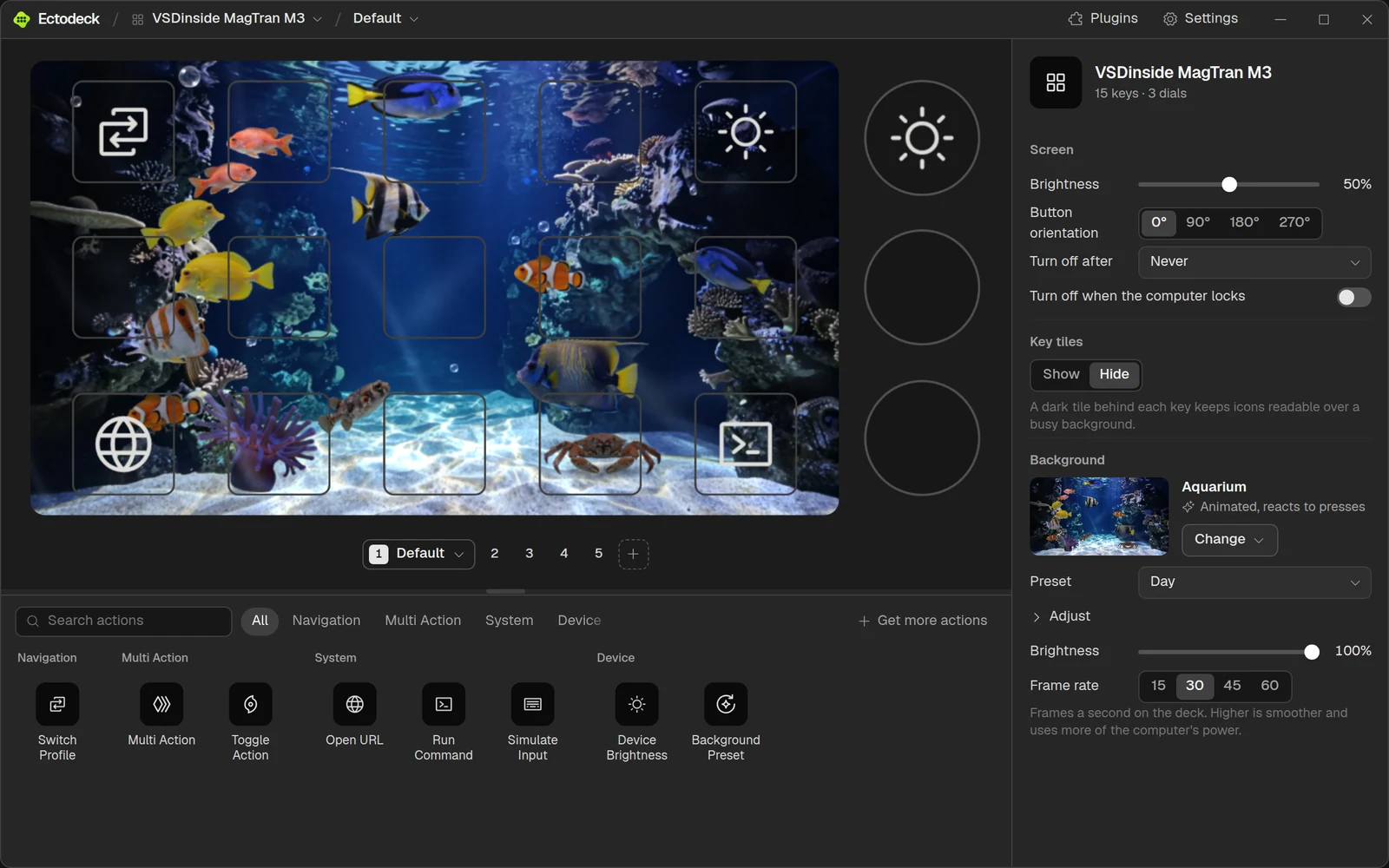Open the Preset Day dropdown
Screen dimensions: 1389x868
point(1254,582)
